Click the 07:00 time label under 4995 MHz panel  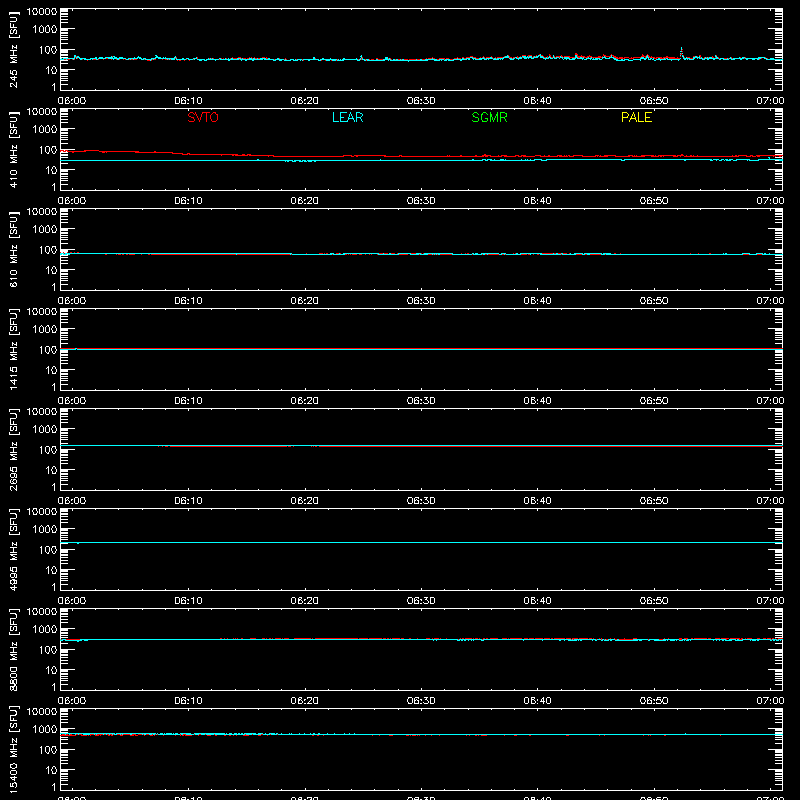(x=770, y=601)
